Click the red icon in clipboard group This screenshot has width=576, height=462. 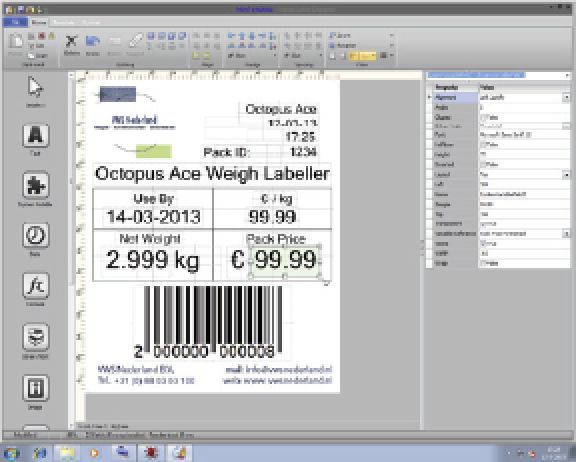pos(42,36)
